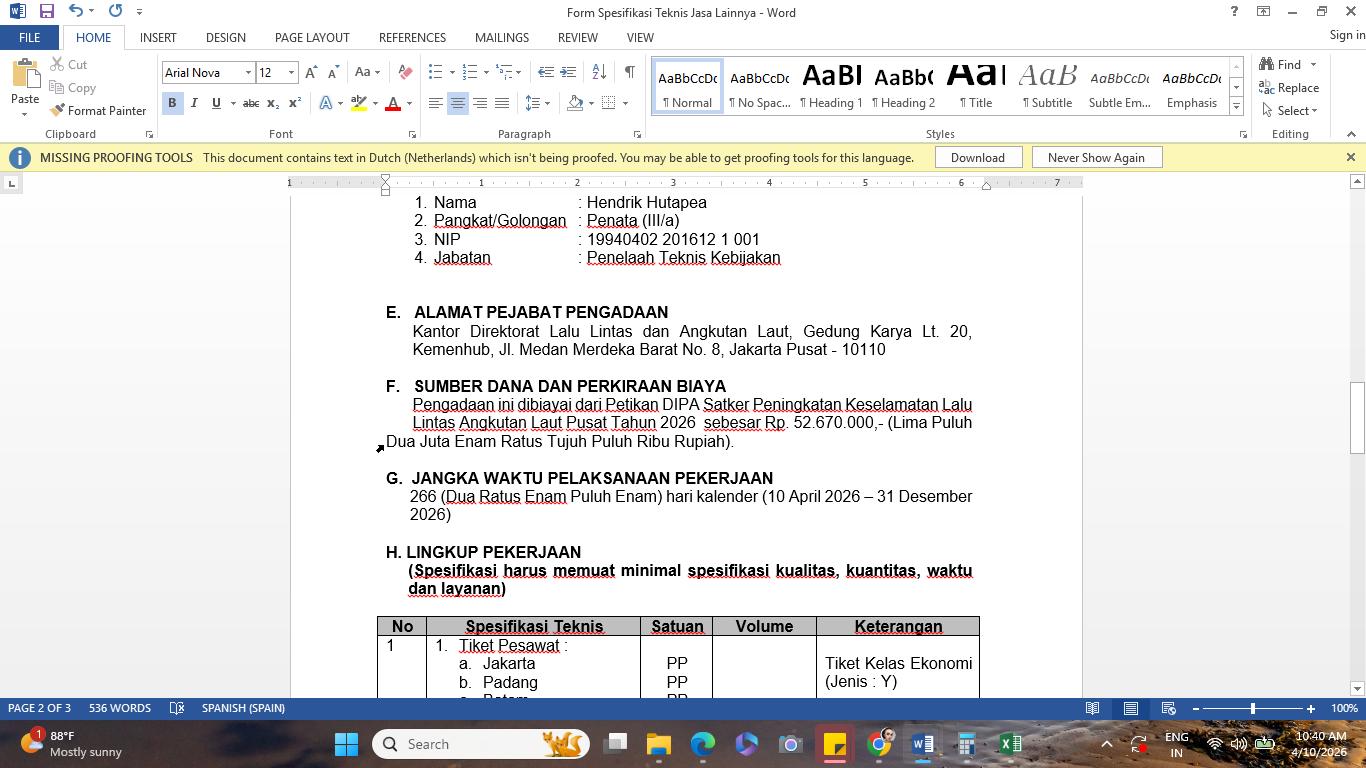Open File Explorer from the taskbar

(x=659, y=744)
